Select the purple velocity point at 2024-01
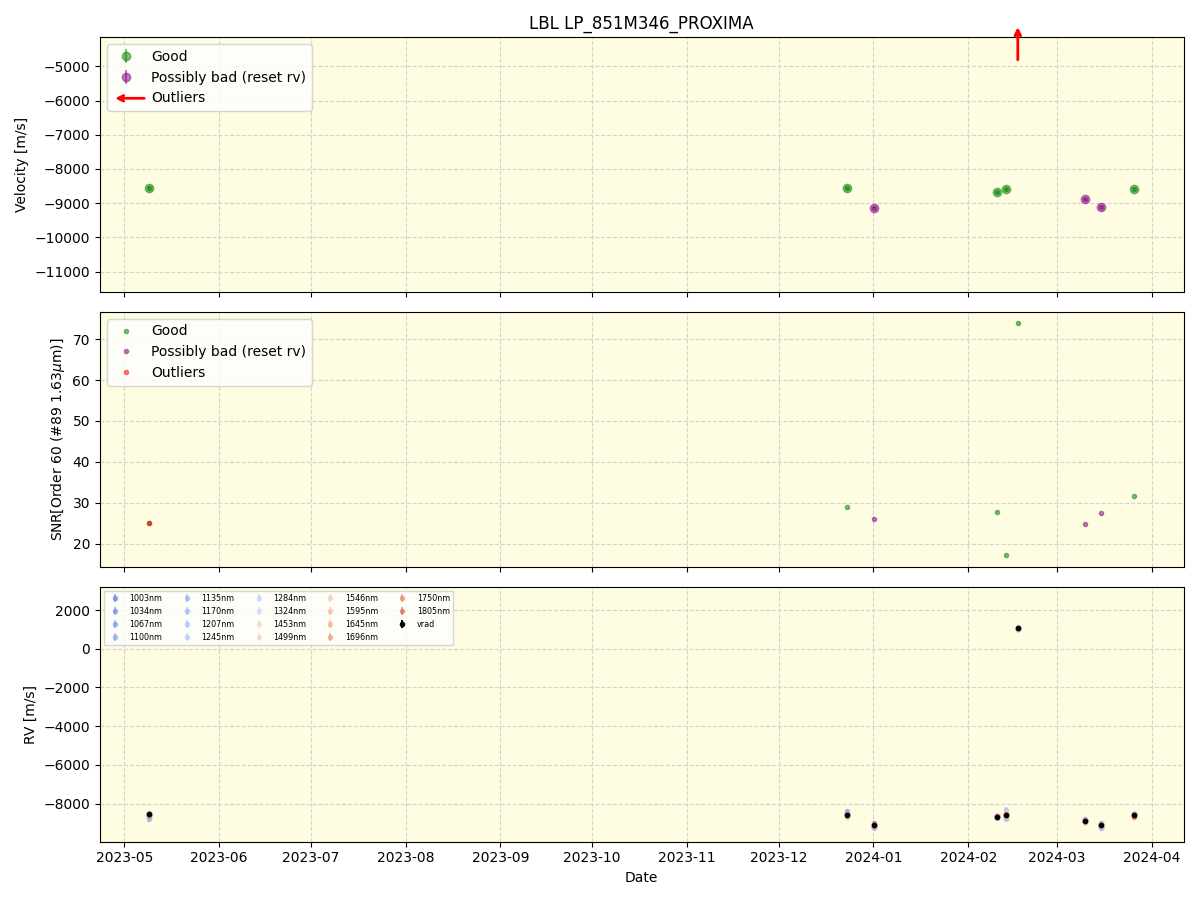The height and width of the screenshot is (900, 1200). coord(874,208)
